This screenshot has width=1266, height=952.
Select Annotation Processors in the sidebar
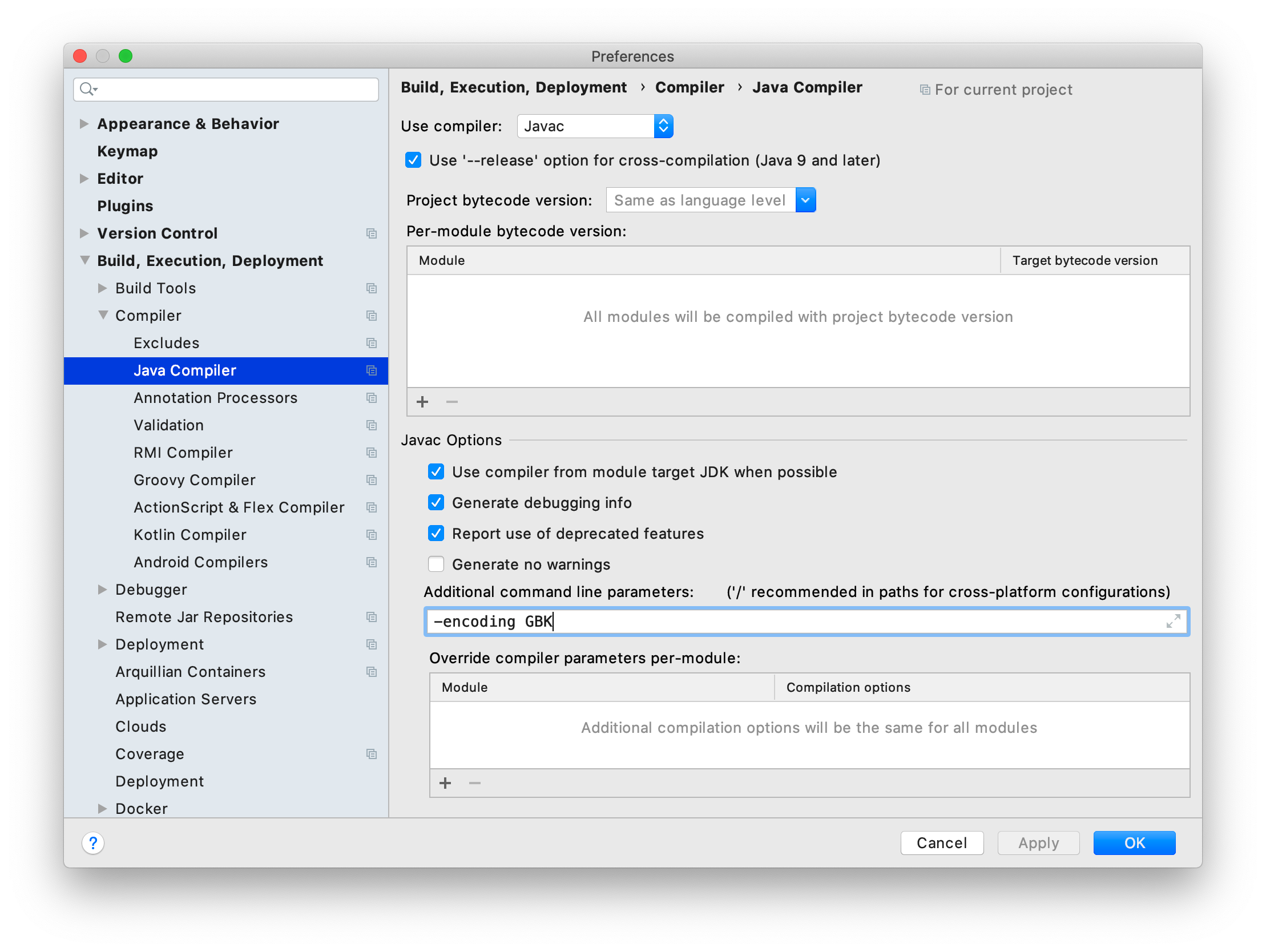[215, 398]
